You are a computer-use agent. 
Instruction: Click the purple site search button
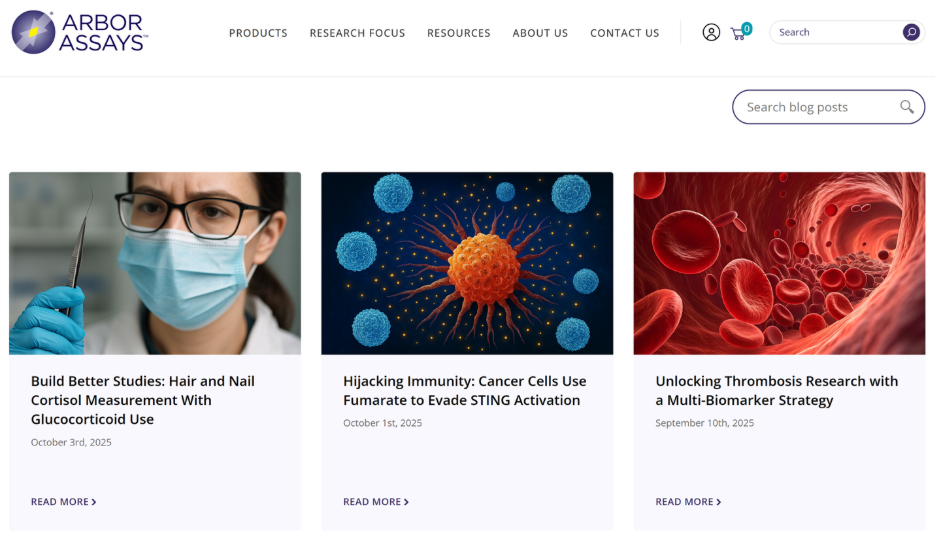pyautogui.click(x=911, y=32)
